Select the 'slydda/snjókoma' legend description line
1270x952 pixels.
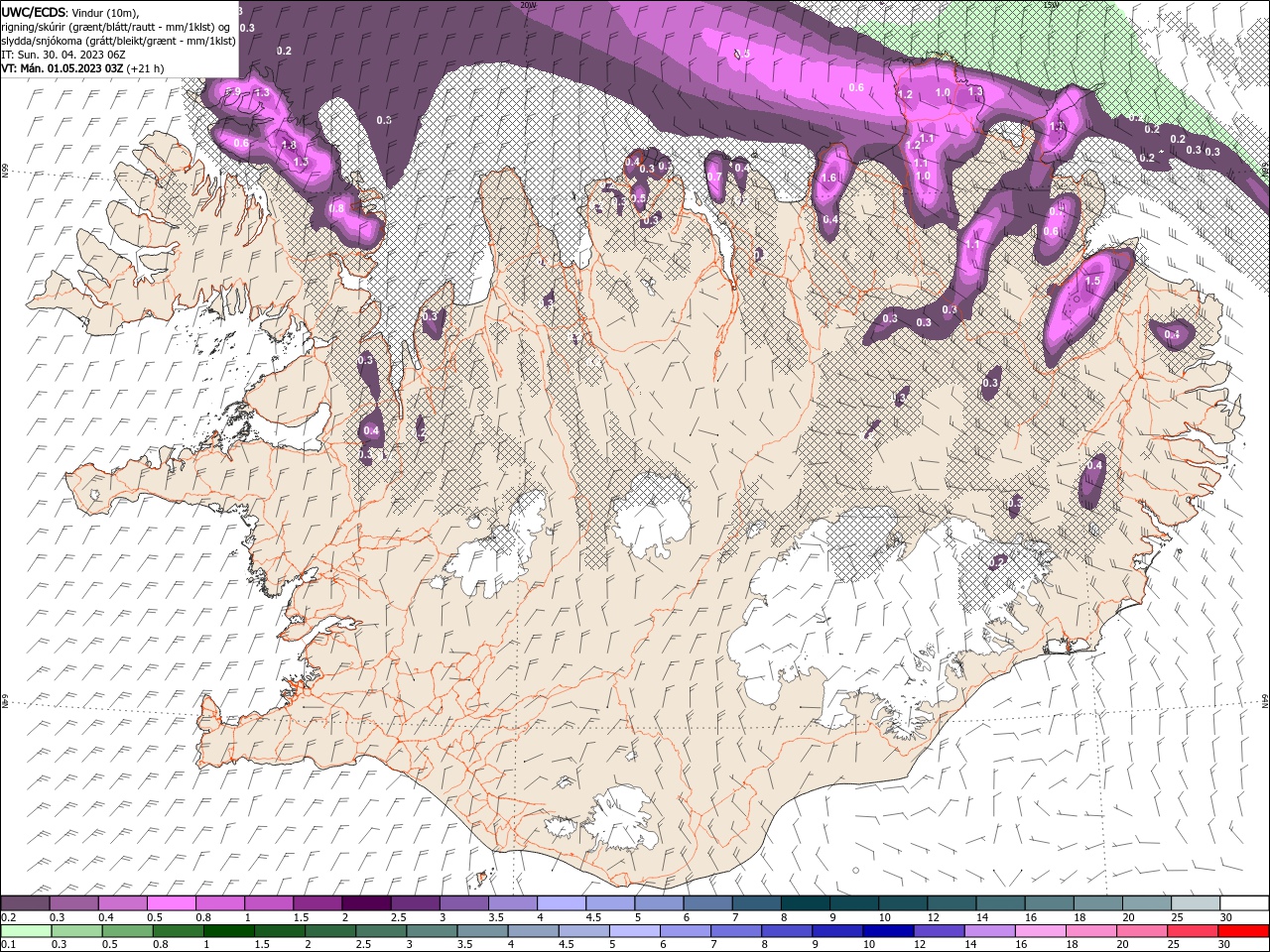click(x=118, y=41)
